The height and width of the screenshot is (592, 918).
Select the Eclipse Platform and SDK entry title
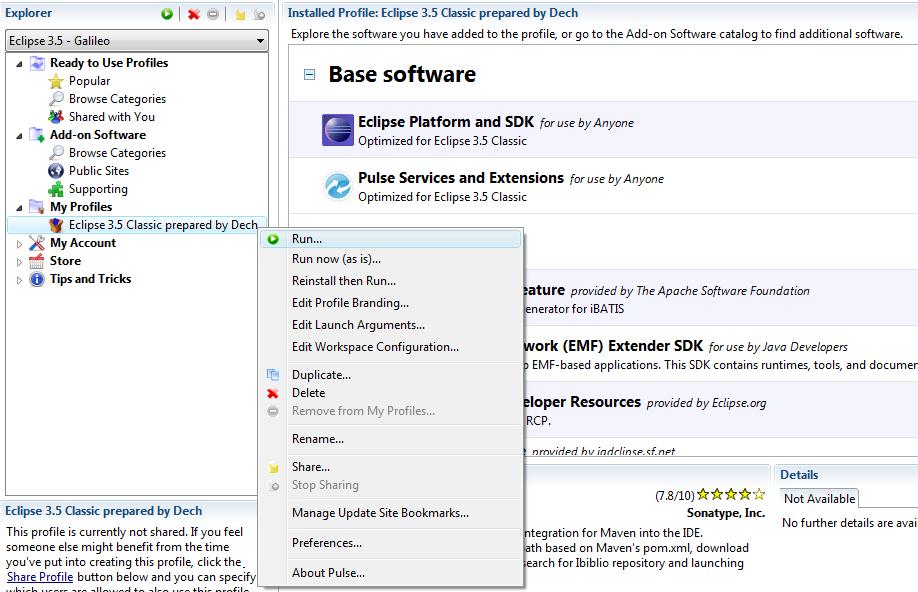446,122
